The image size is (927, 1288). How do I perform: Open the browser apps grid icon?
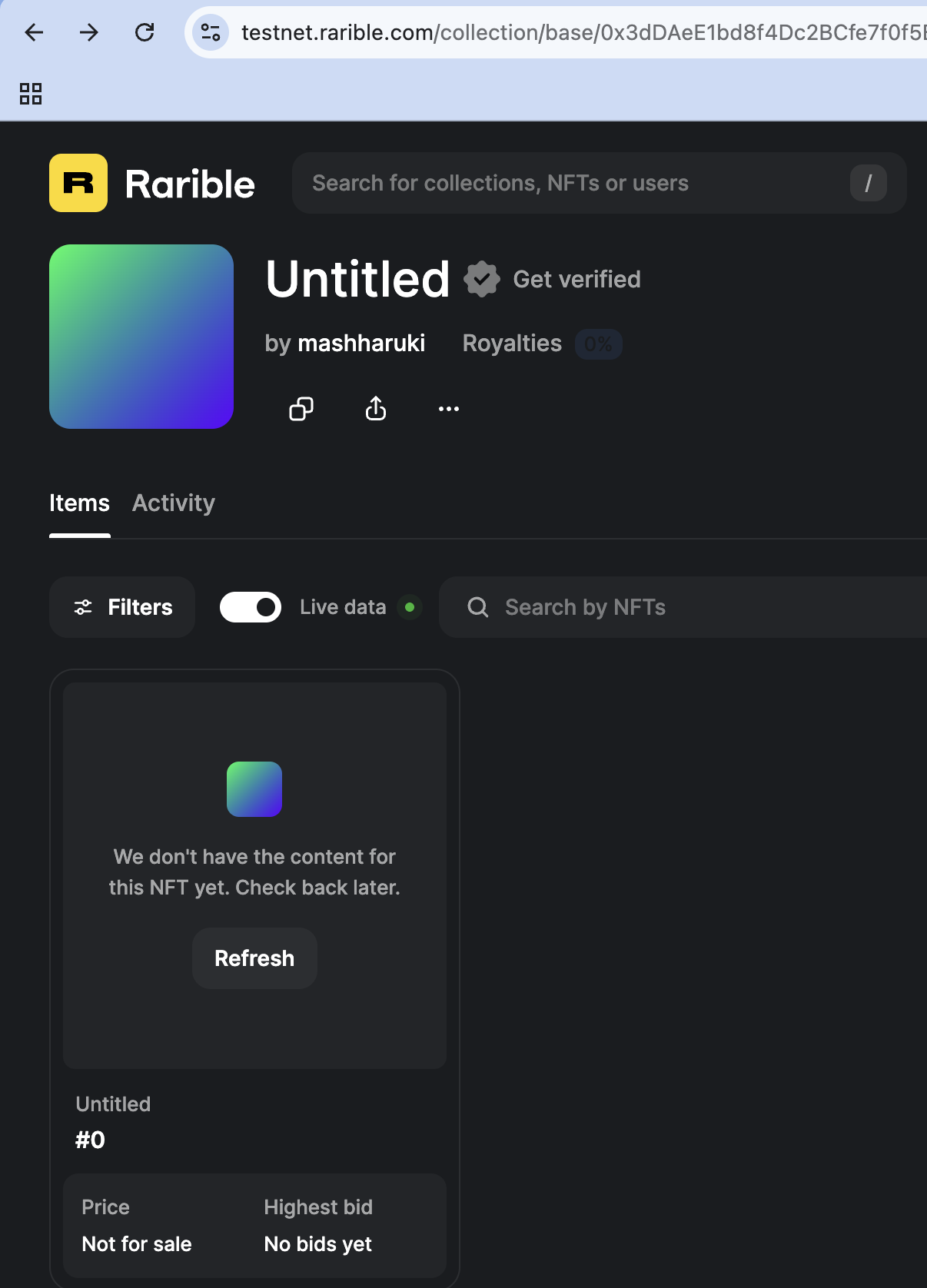pyautogui.click(x=31, y=94)
